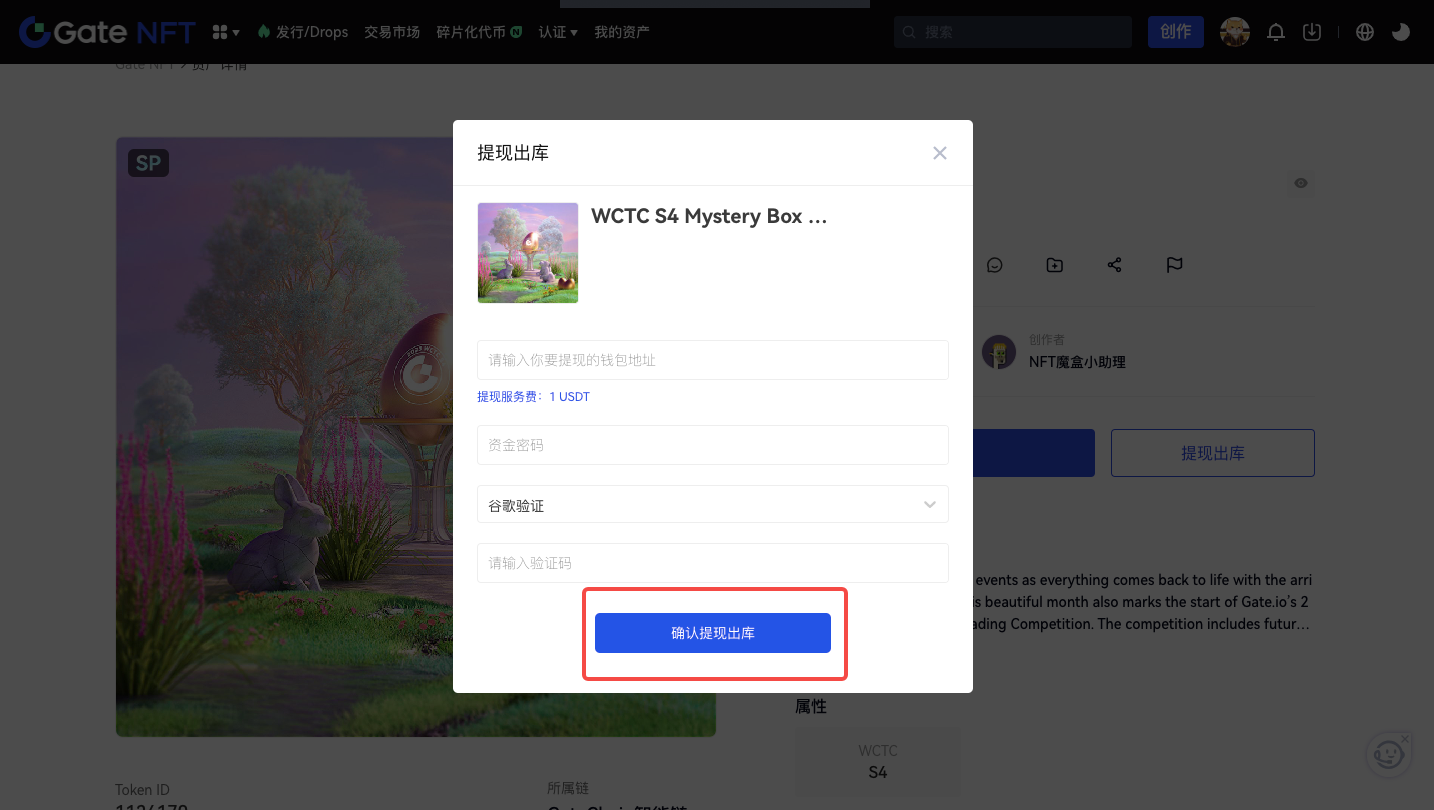Screen dimensions: 1434x810
Task: Click the download app icon
Action: coord(1312,32)
